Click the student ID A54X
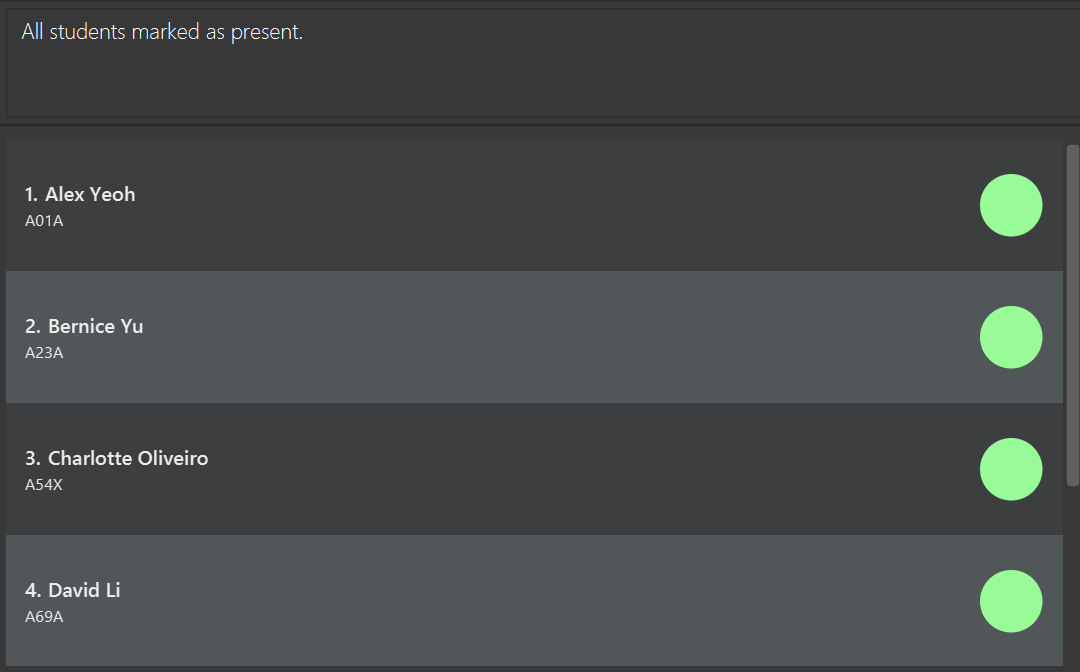Viewport: 1080px width, 672px height. click(44, 485)
